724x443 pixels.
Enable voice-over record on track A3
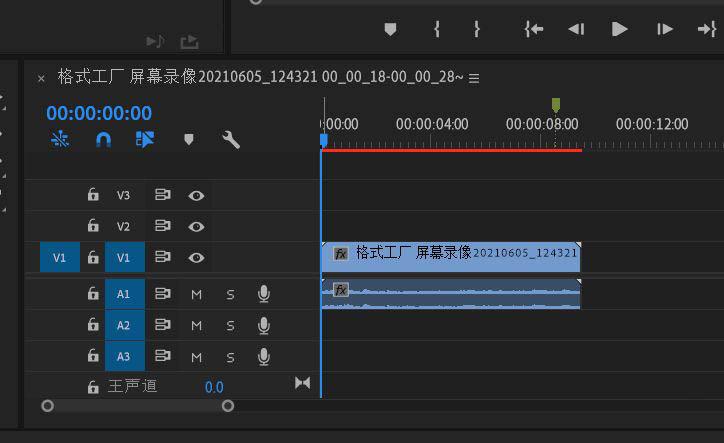point(264,356)
